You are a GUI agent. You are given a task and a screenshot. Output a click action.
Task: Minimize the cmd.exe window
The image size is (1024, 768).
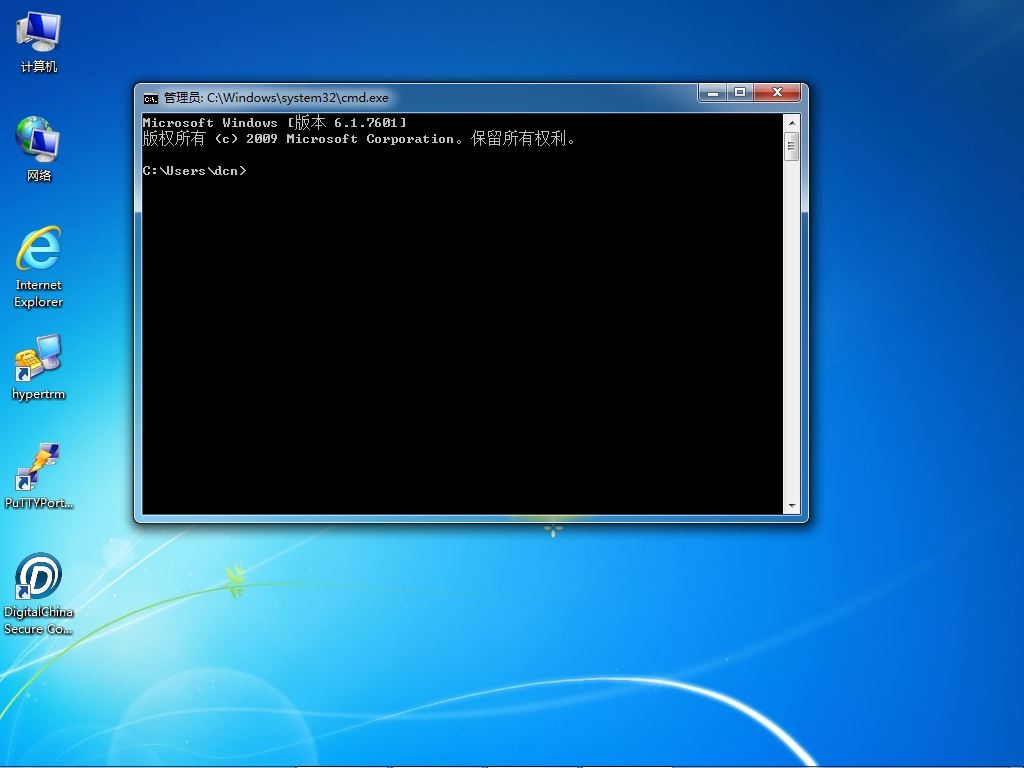pos(712,93)
